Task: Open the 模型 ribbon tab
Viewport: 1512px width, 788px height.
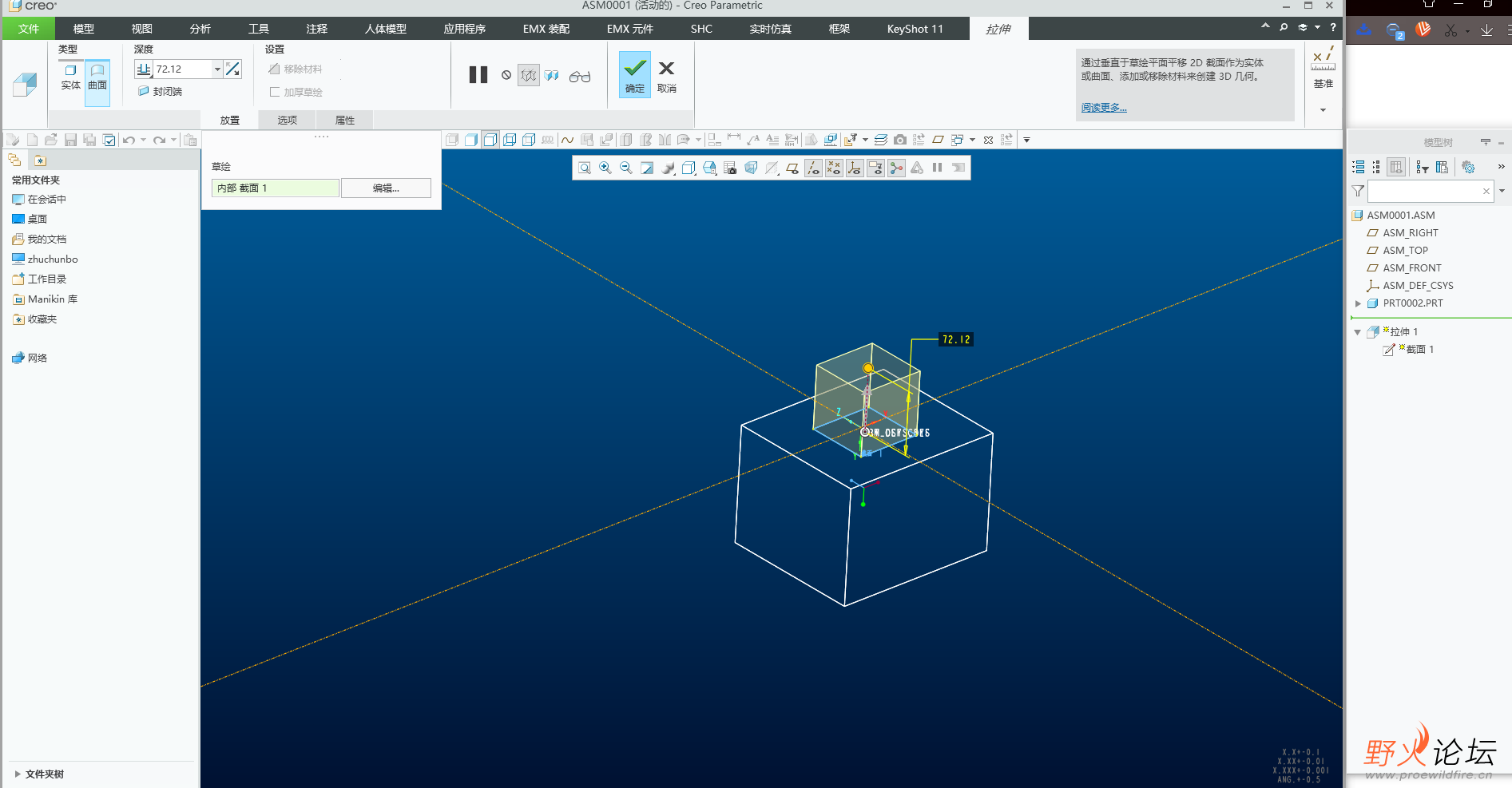Action: tap(84, 29)
